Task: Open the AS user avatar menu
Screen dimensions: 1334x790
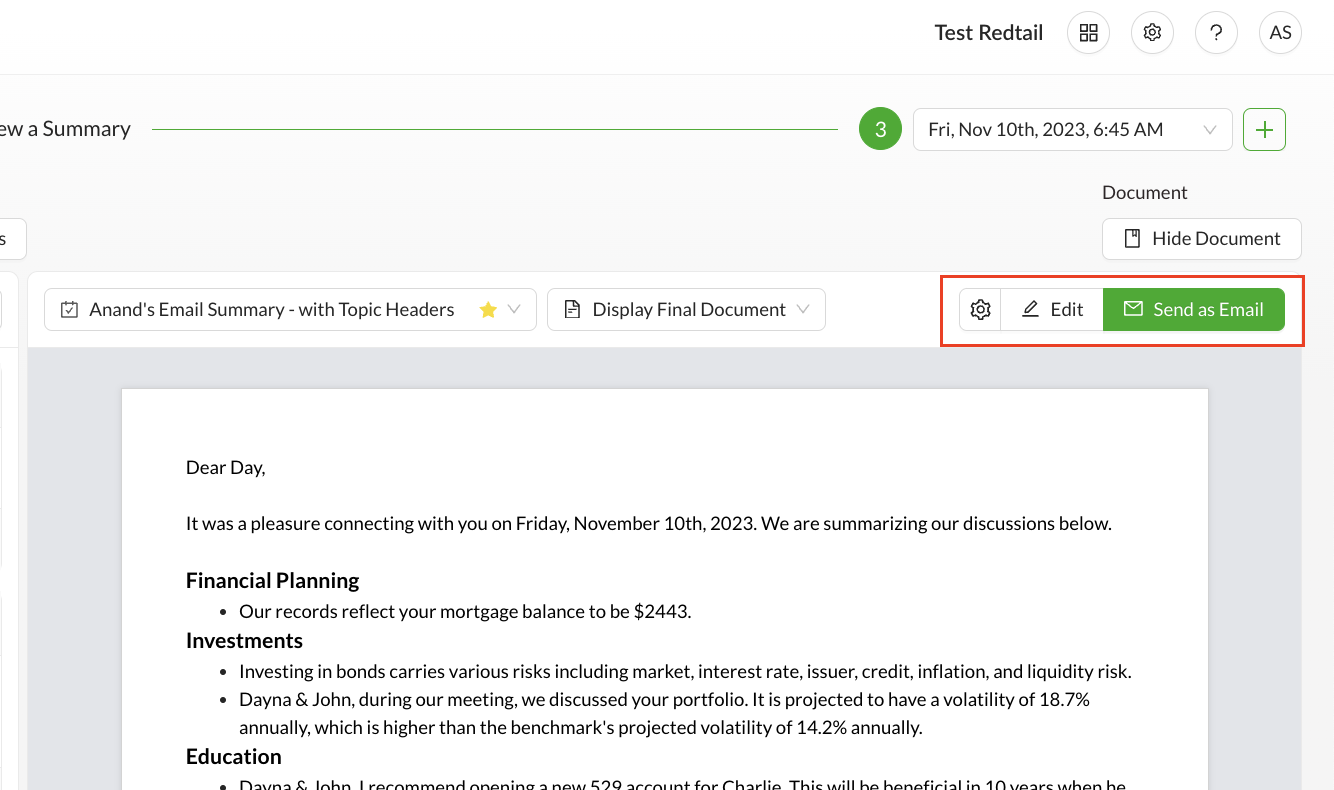Action: coord(1280,33)
